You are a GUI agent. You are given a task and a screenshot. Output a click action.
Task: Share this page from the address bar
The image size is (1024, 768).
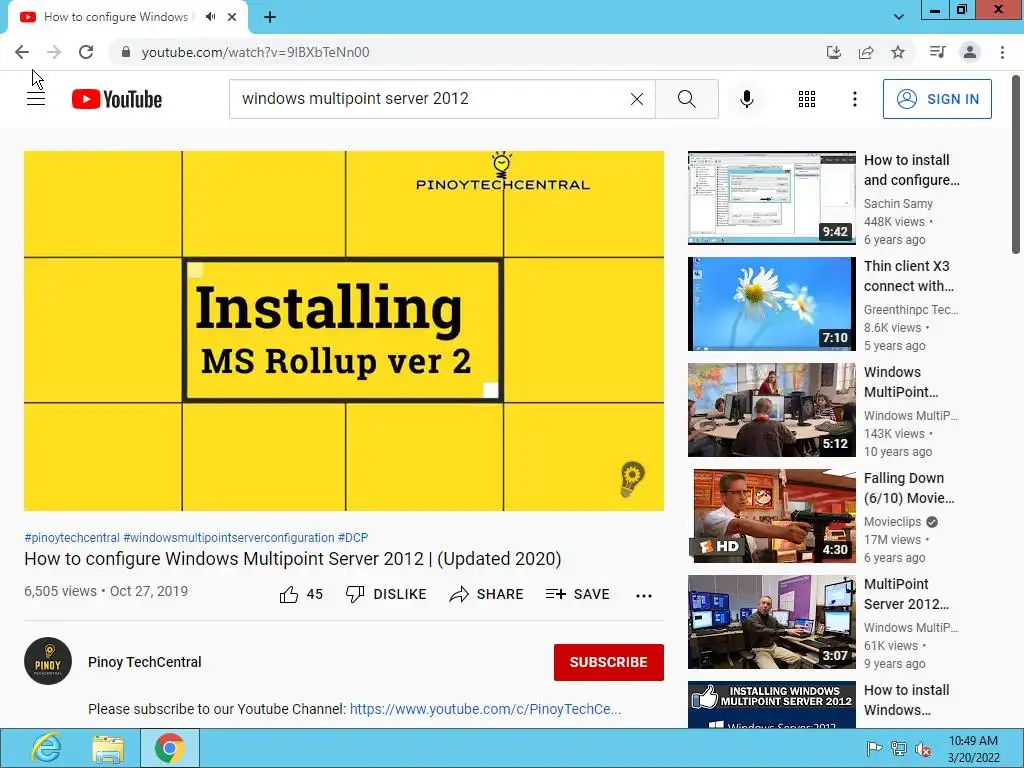pyautogui.click(x=866, y=52)
